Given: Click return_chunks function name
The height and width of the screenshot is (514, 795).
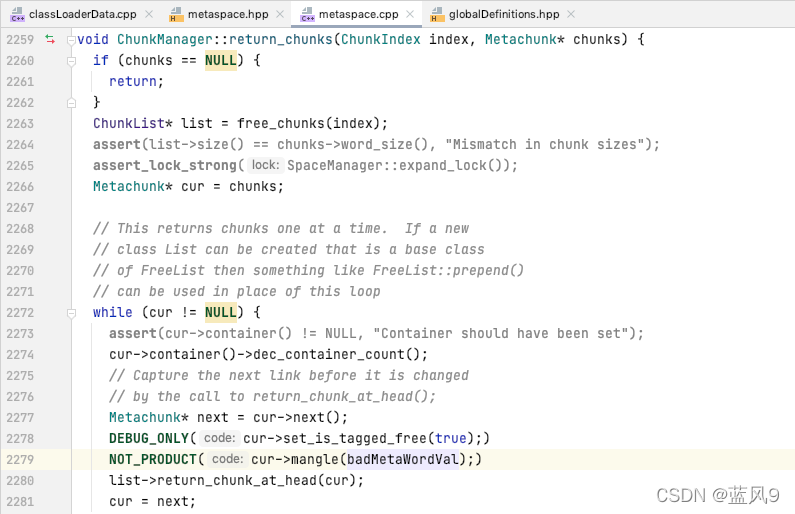Looking at the screenshot, I should click(281, 40).
